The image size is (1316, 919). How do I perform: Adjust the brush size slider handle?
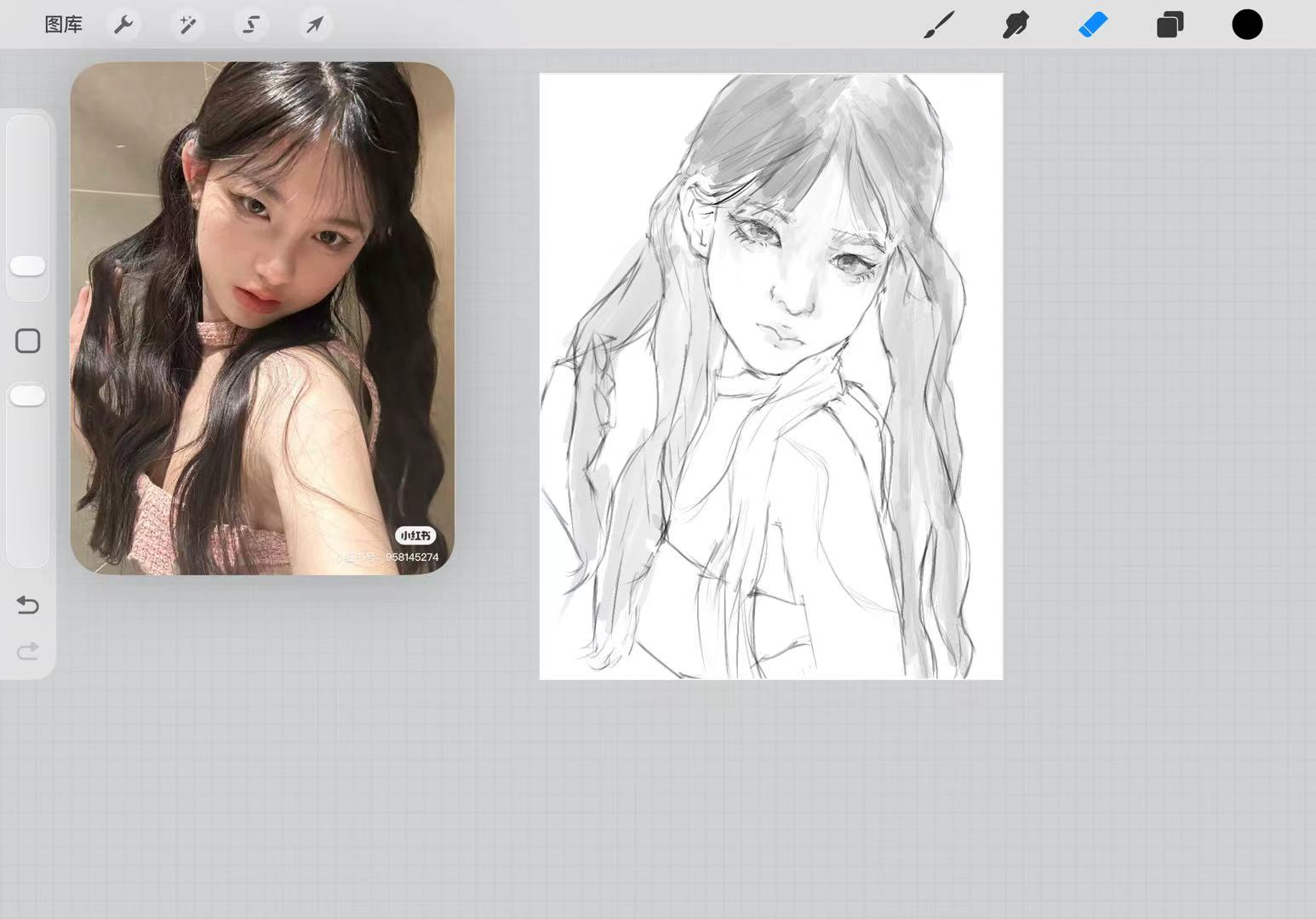pyautogui.click(x=27, y=266)
